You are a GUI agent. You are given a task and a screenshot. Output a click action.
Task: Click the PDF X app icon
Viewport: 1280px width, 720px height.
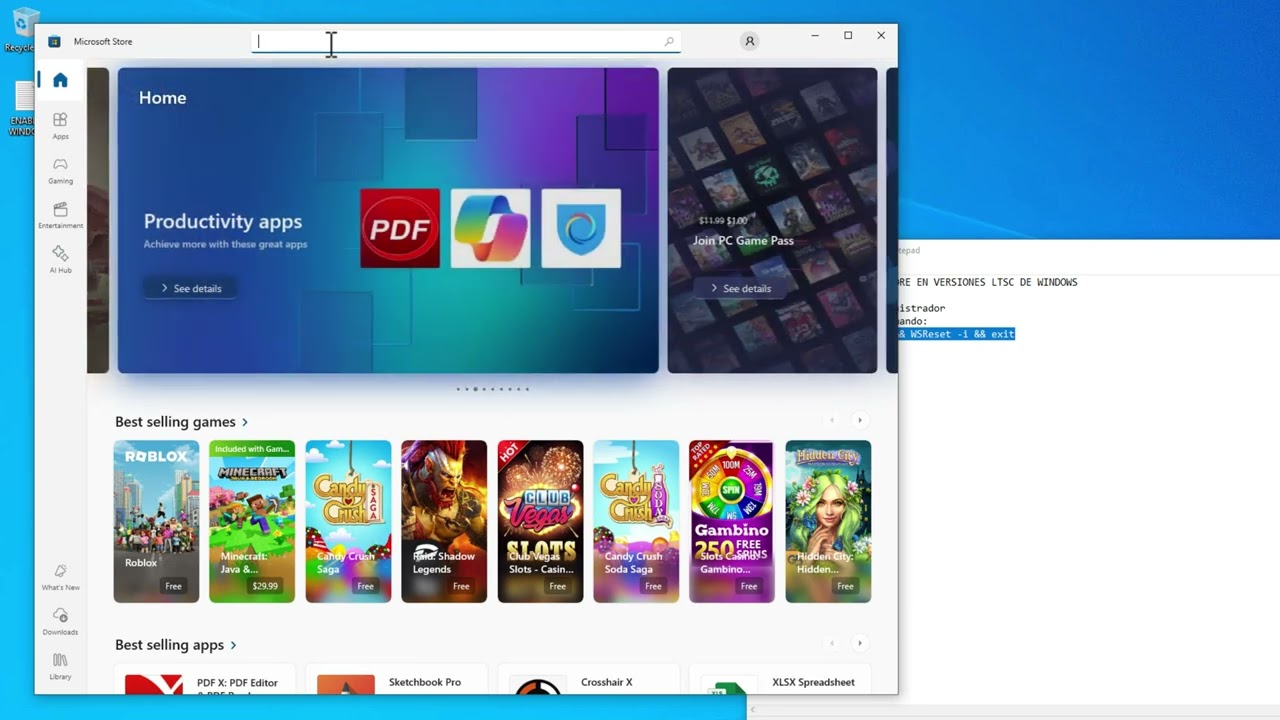(x=153, y=685)
